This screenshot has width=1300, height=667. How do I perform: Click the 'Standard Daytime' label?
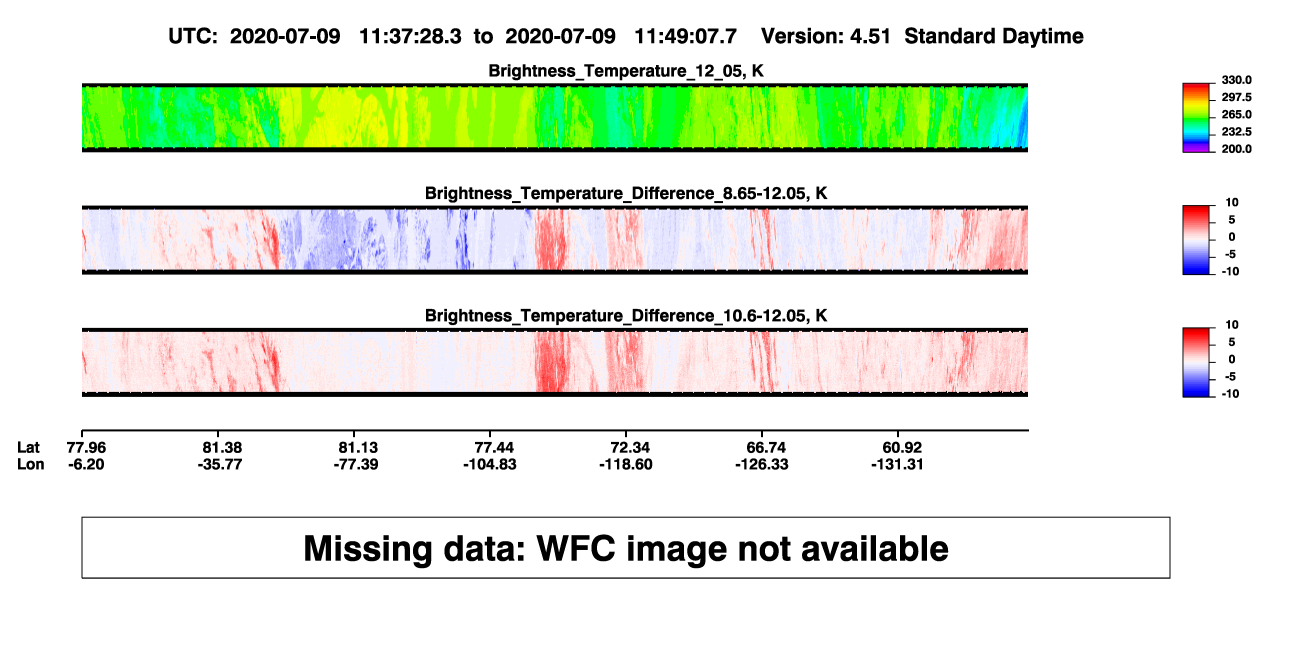coord(995,37)
